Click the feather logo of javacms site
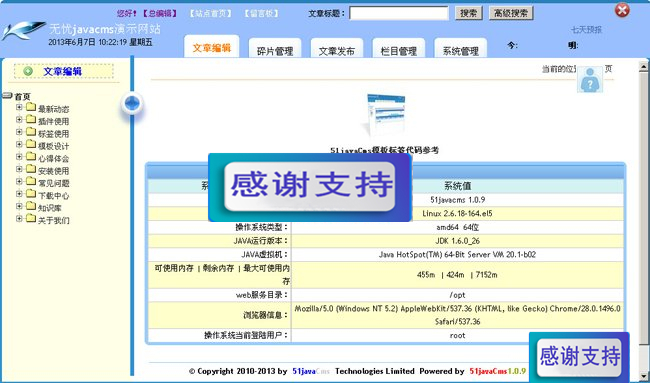The width and height of the screenshot is (650, 383). (24, 31)
